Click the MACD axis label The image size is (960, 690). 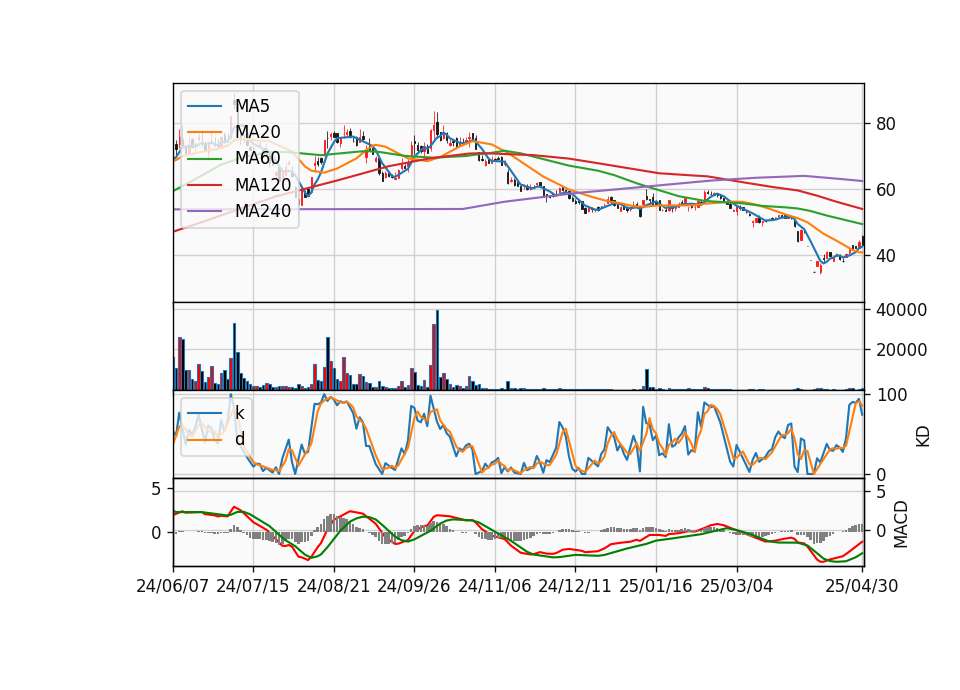point(900,525)
